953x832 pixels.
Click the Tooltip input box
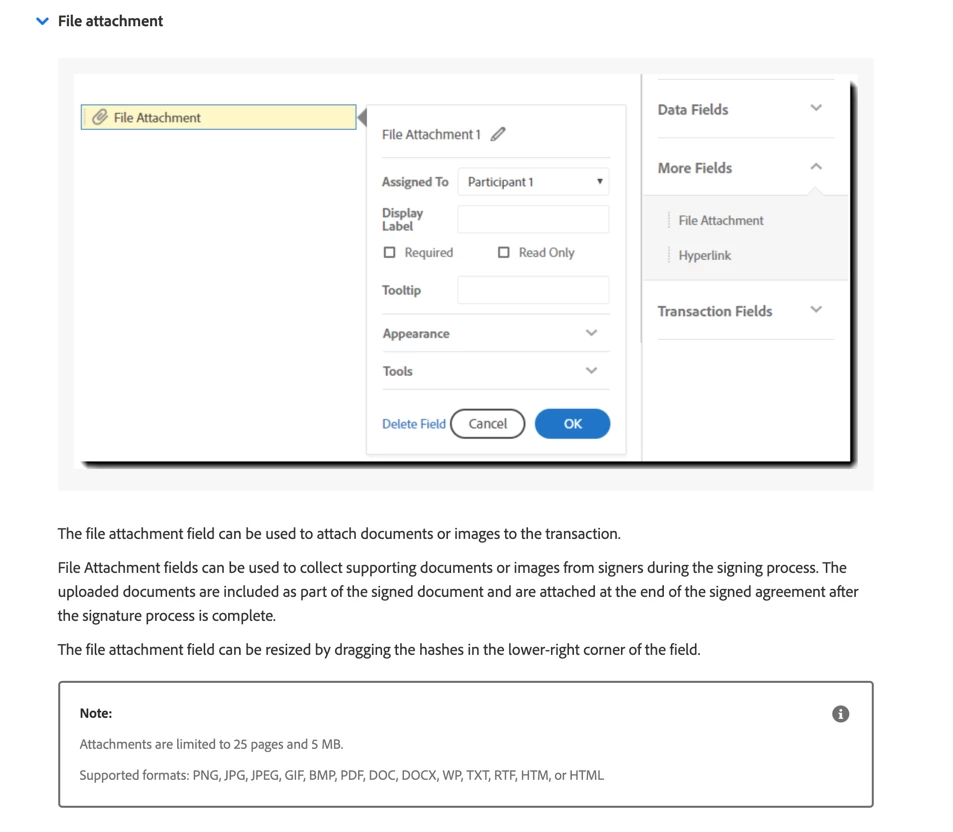533,290
